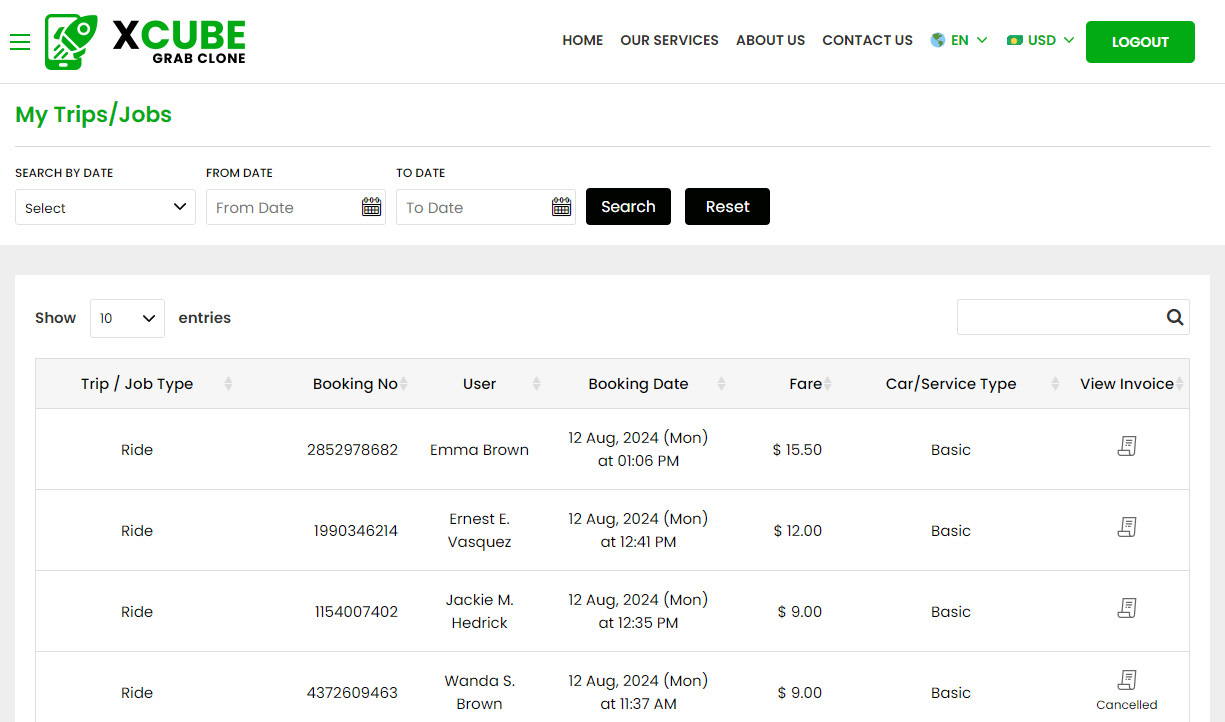Open invoice icon for cancelled Wanda S. Brown trip
This screenshot has height=722, width=1225.
(x=1126, y=681)
